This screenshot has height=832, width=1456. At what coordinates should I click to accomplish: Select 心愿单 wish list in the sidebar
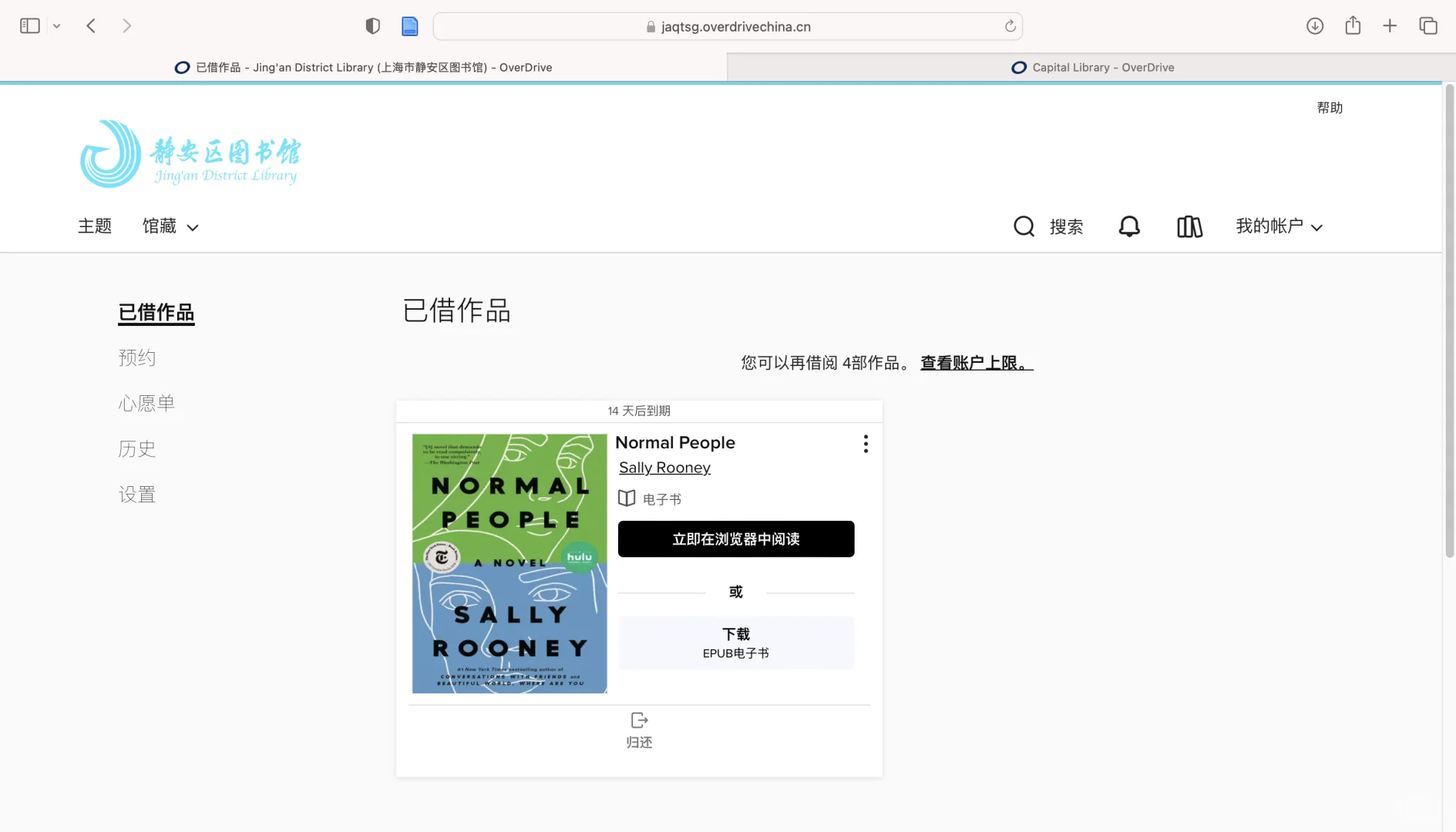tap(146, 403)
